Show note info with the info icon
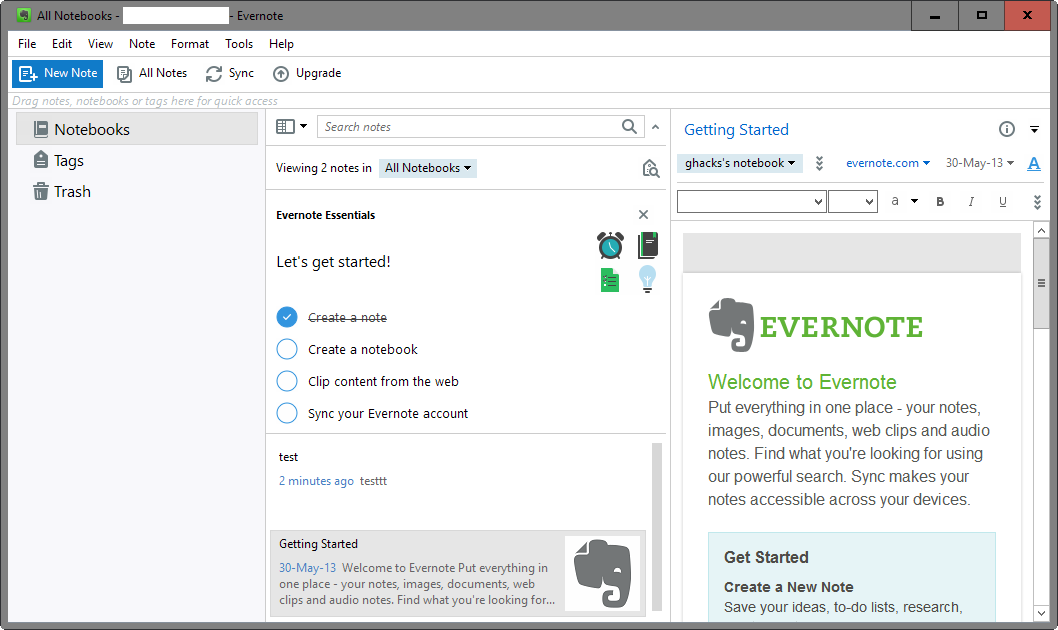Viewport: 1058px width, 630px height. point(1006,129)
